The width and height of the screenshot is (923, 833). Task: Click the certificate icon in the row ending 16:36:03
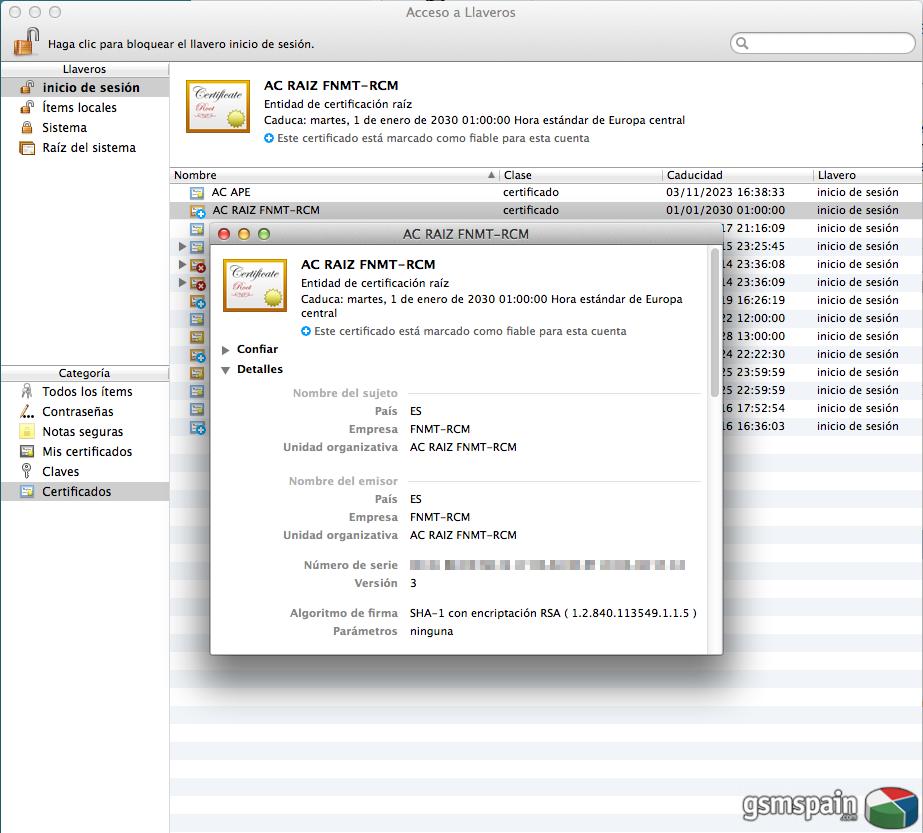[x=197, y=427]
